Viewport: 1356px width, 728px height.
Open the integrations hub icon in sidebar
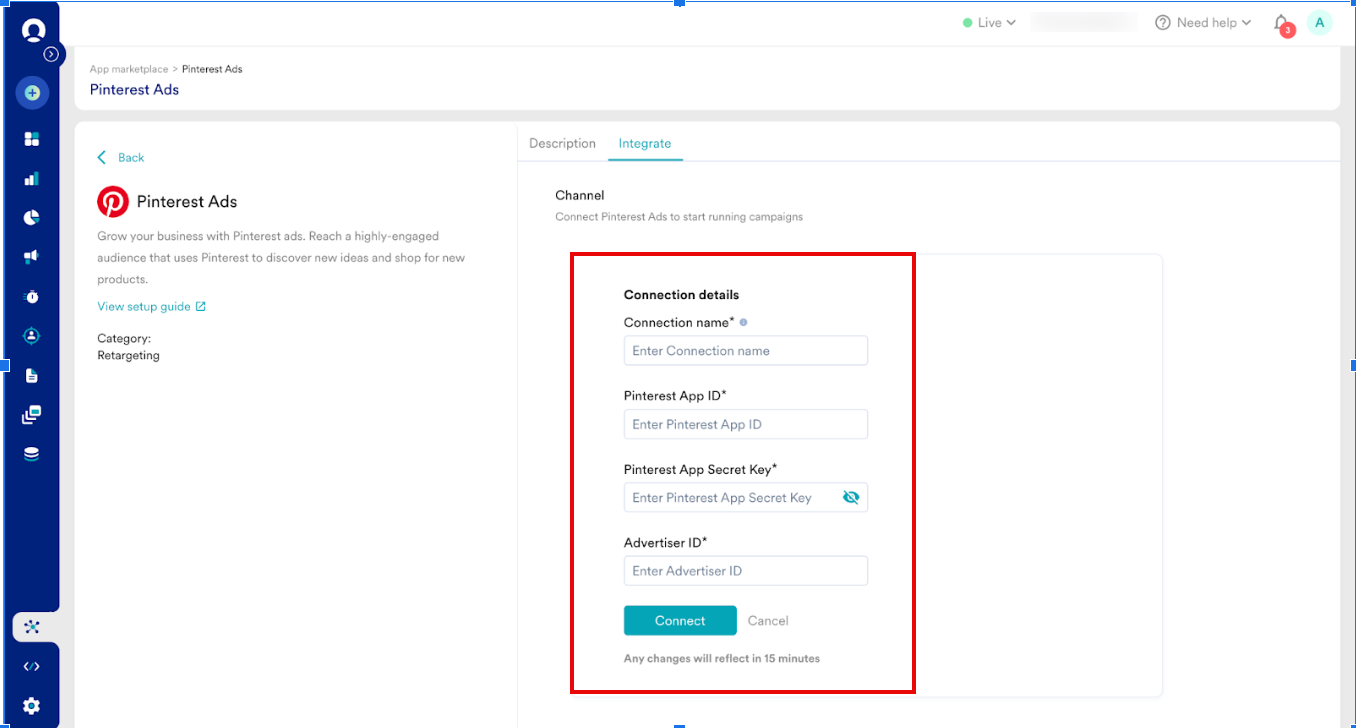coord(32,627)
